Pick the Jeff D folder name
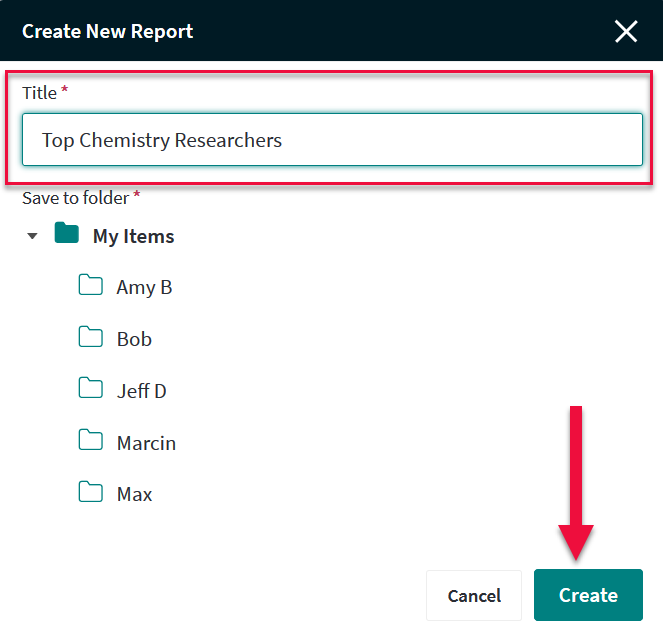This screenshot has height=635, width=663. [x=141, y=391]
